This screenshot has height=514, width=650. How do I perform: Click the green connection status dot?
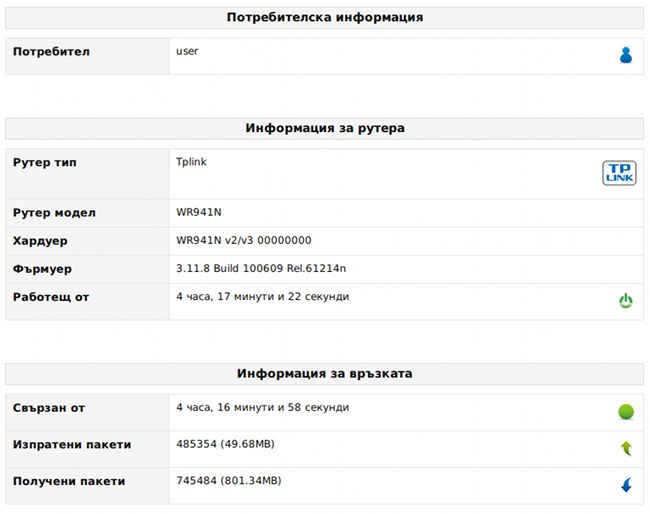coord(626,412)
